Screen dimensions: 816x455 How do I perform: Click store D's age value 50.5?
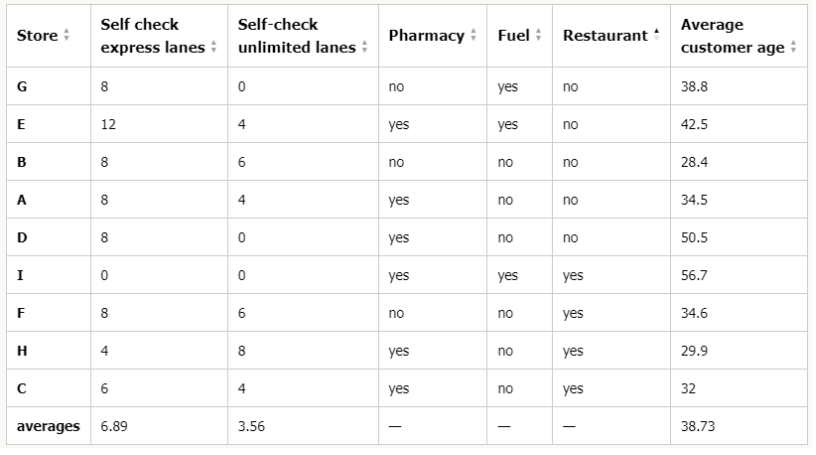tap(694, 238)
